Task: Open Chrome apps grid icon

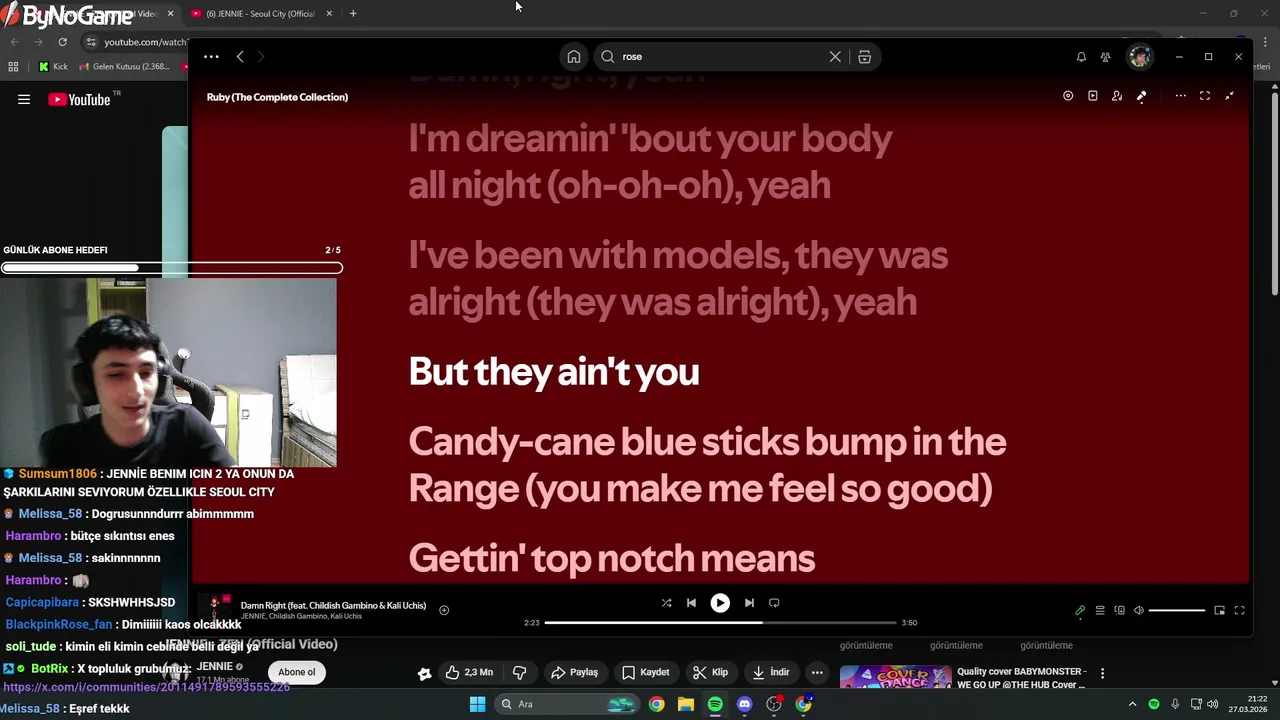Action: (13, 67)
